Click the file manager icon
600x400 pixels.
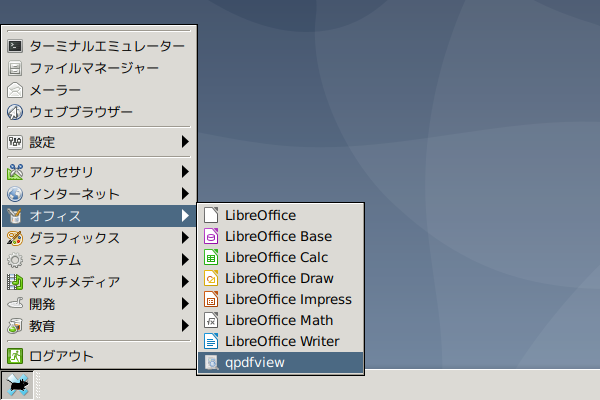pyautogui.click(x=15, y=69)
